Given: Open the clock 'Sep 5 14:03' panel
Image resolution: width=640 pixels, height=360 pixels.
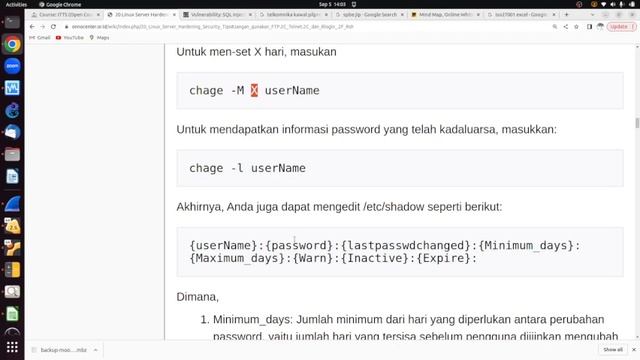Looking at the screenshot, I should click(332, 4).
